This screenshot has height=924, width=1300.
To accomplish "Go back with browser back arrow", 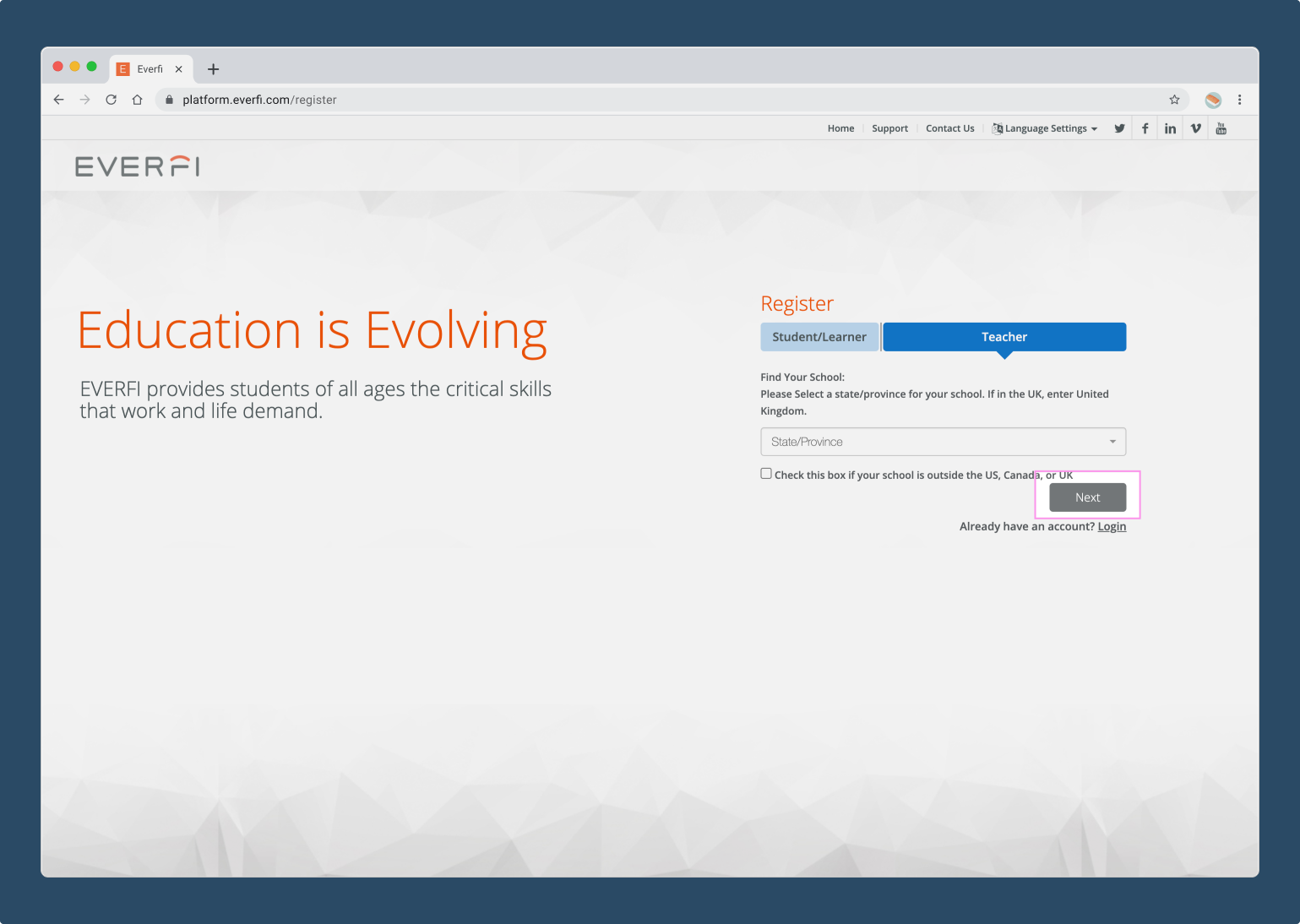I will [58, 100].
